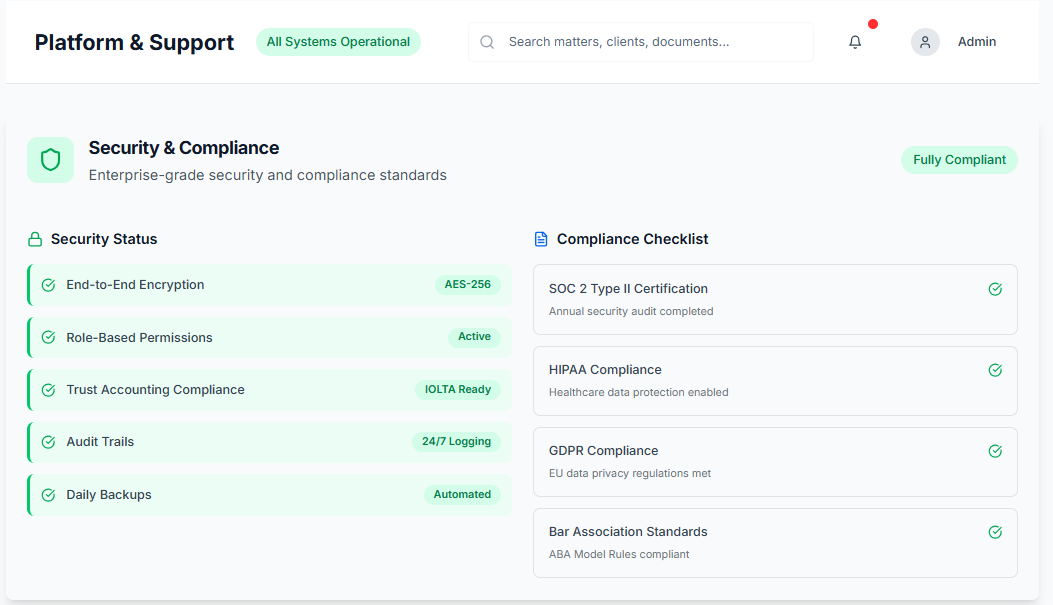Click the notification bell icon
The image size is (1053, 605).
click(x=855, y=42)
